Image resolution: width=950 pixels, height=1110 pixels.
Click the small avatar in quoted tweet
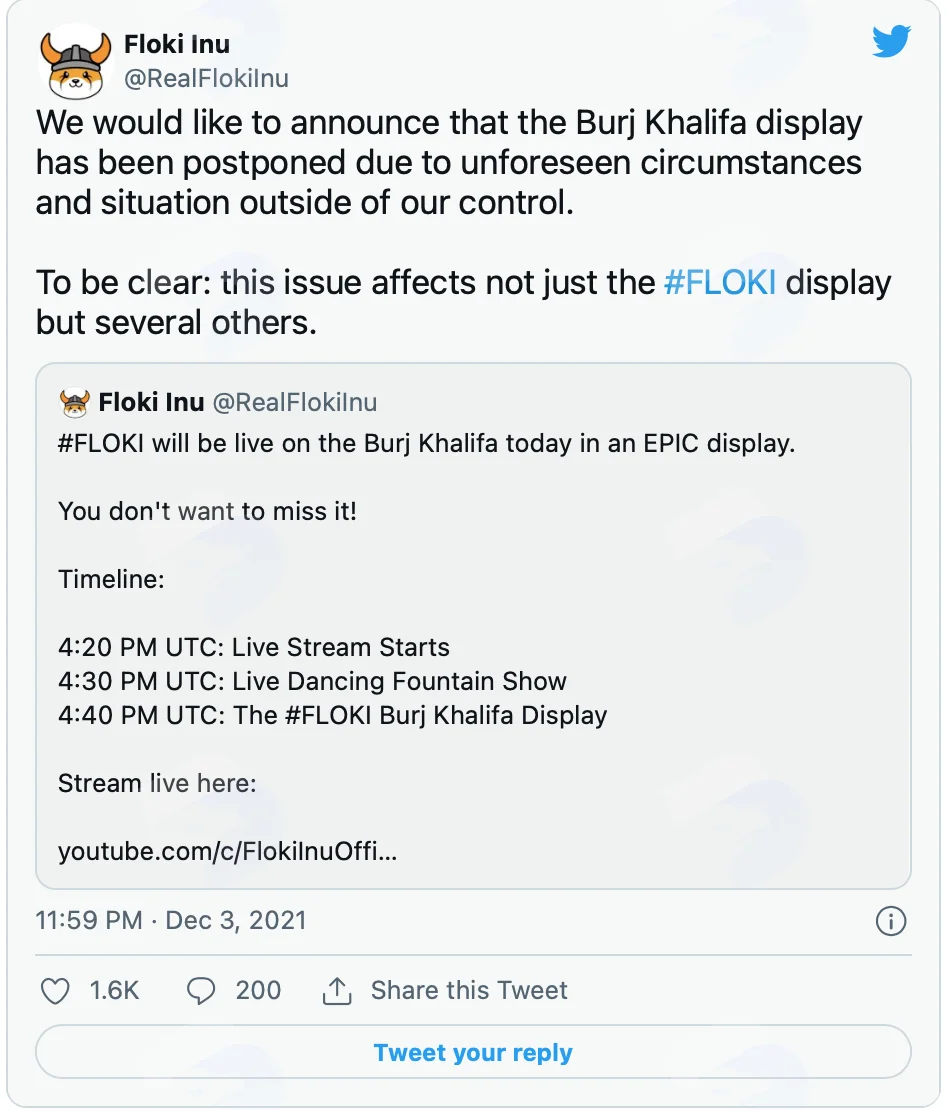coord(74,403)
